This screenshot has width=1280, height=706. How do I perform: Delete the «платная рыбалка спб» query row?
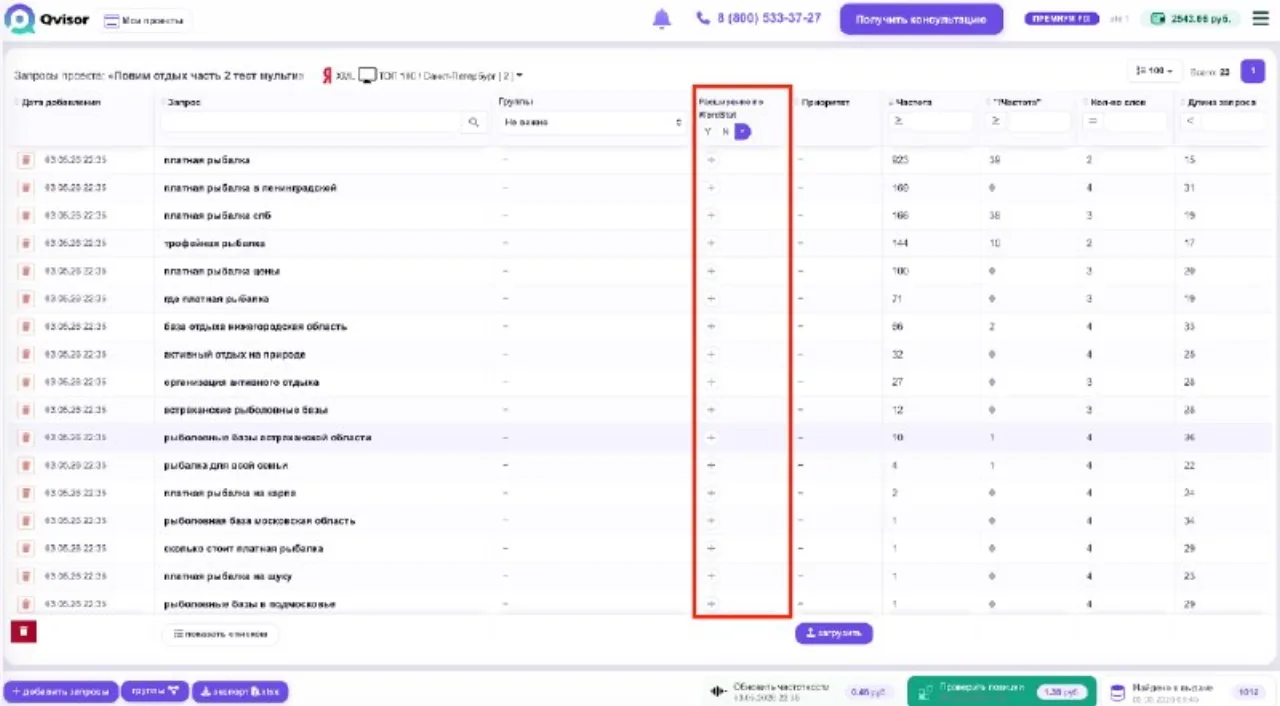click(x=26, y=215)
